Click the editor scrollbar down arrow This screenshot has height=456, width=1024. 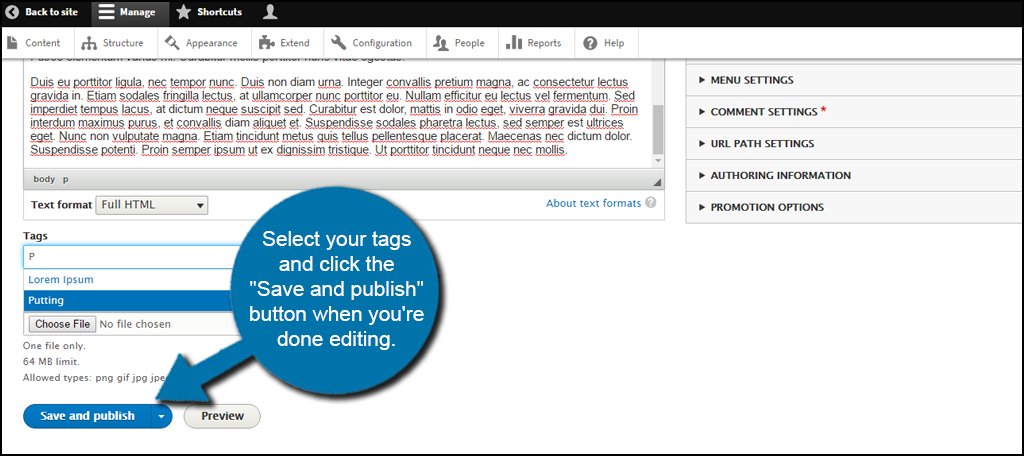point(658,161)
